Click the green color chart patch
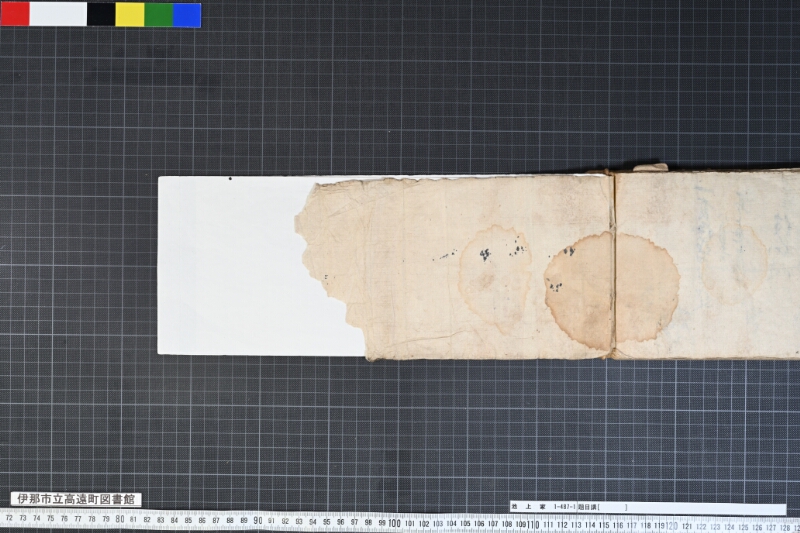The image size is (800, 533). [159, 14]
